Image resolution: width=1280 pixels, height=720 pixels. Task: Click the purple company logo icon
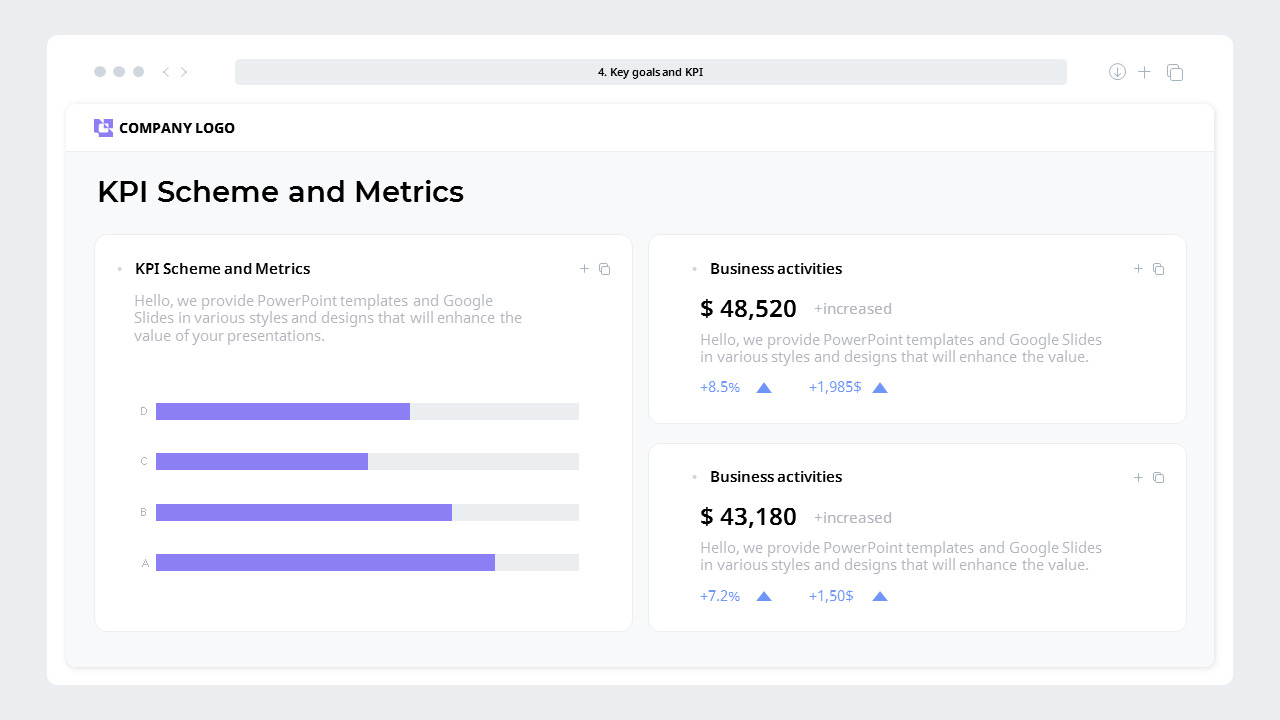click(103, 128)
